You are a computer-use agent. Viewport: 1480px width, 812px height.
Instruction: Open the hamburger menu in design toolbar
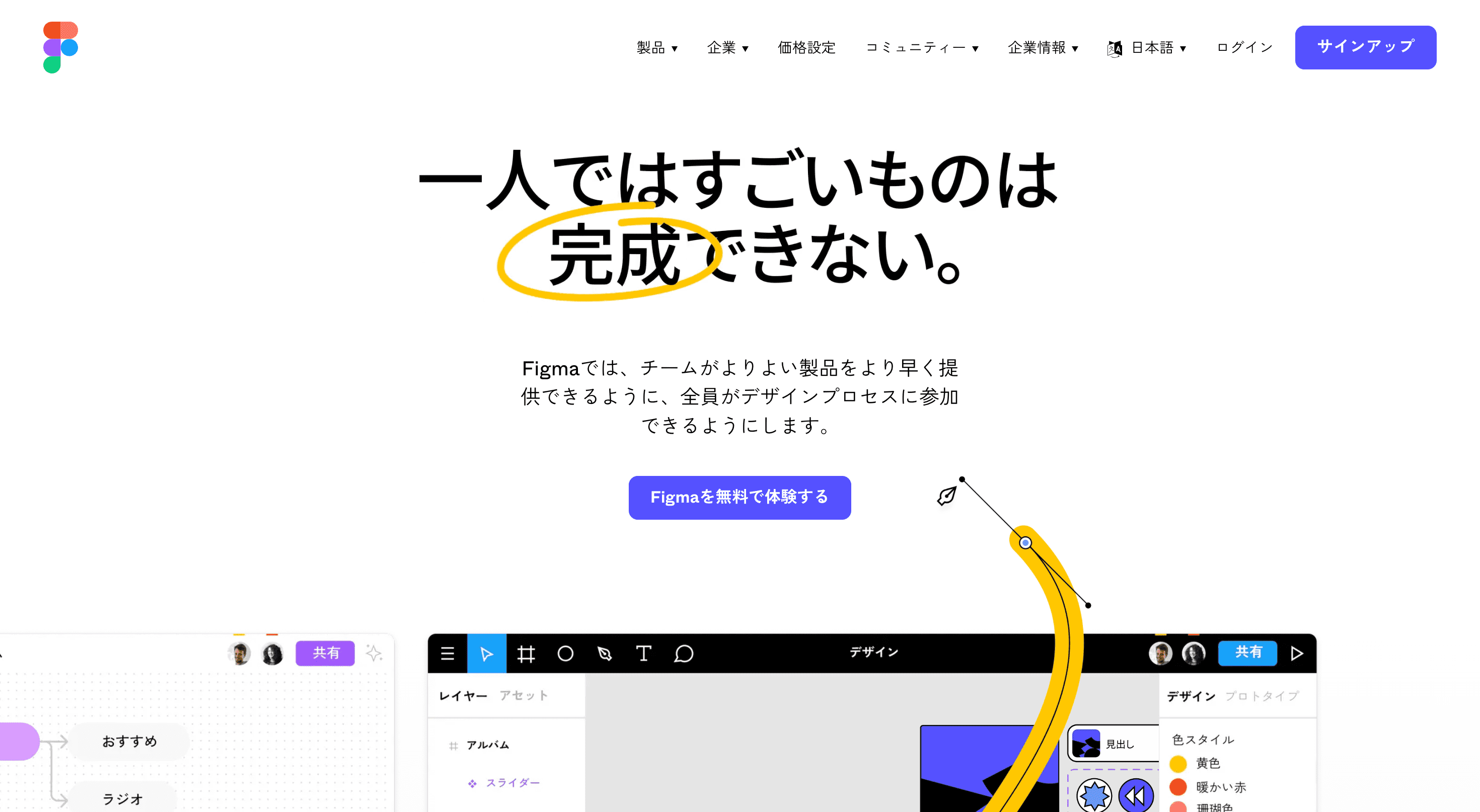448,653
